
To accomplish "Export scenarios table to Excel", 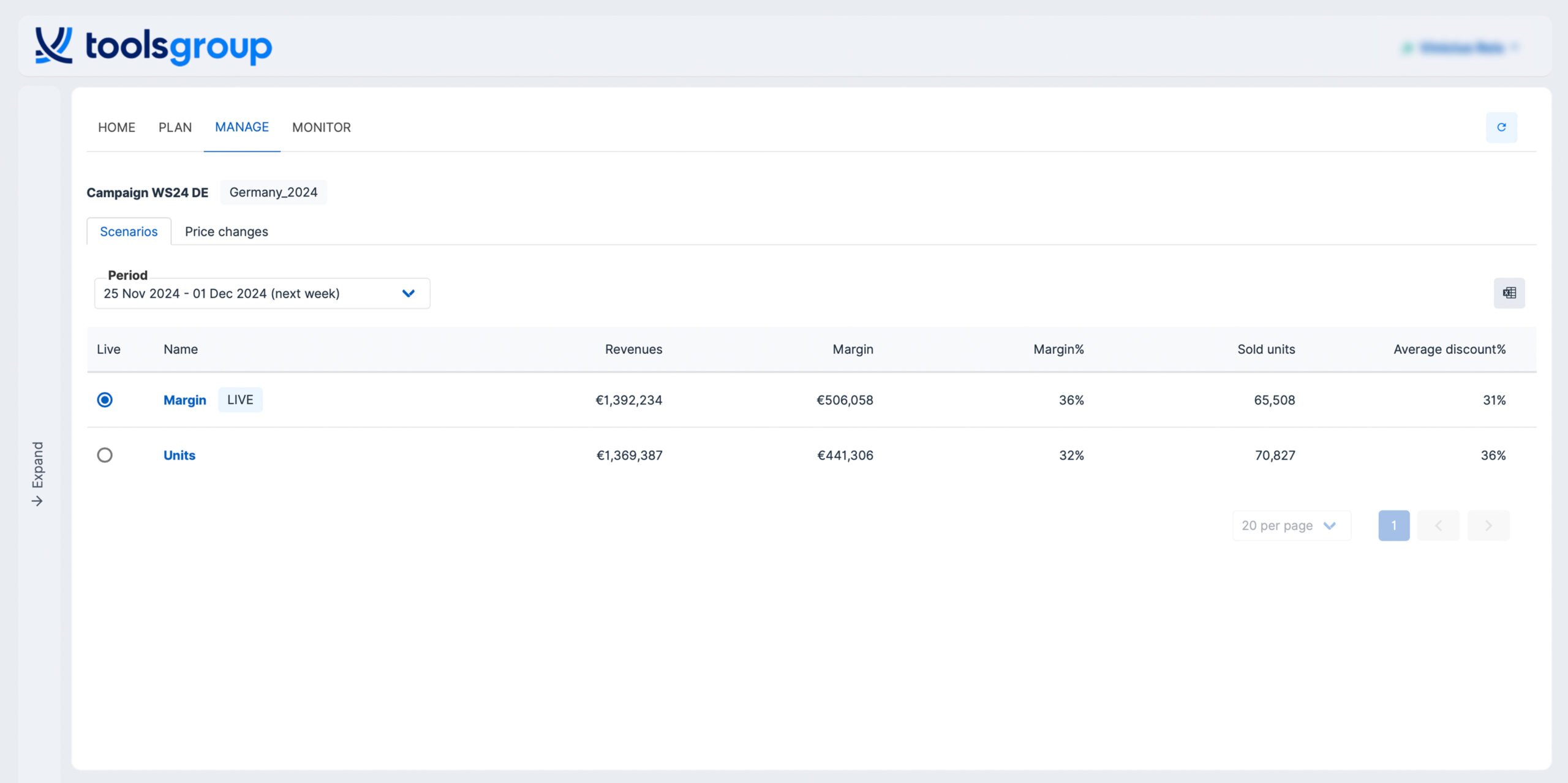I will (1509, 293).
